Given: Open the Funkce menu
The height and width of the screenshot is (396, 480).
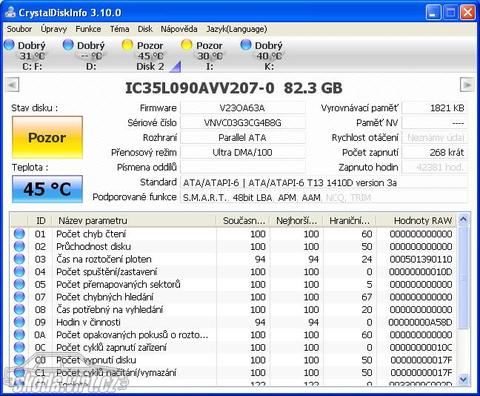Looking at the screenshot, I should point(88,29).
